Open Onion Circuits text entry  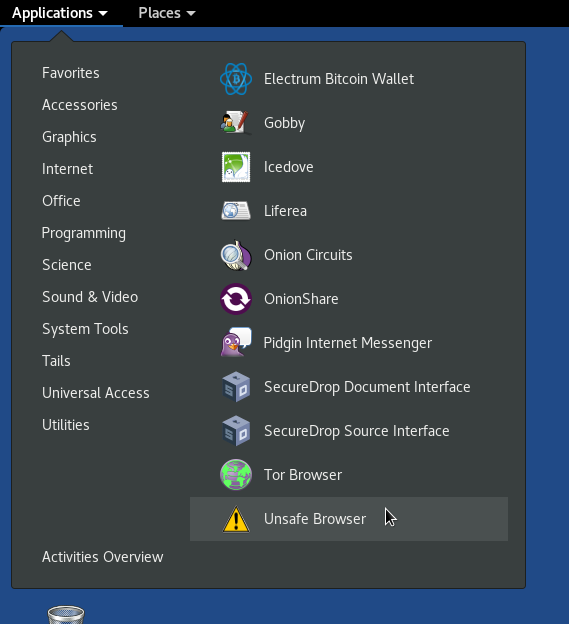(x=308, y=255)
